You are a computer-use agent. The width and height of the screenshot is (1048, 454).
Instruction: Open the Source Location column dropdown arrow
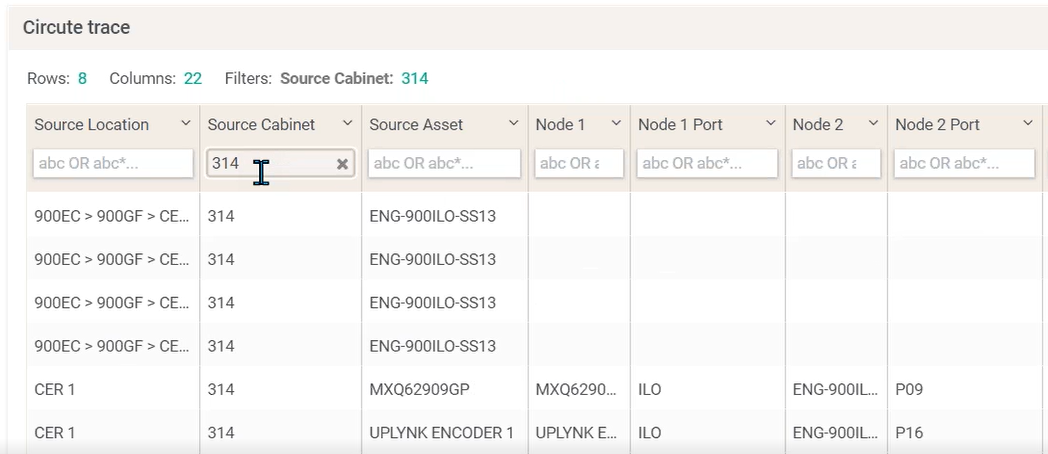tap(185, 124)
